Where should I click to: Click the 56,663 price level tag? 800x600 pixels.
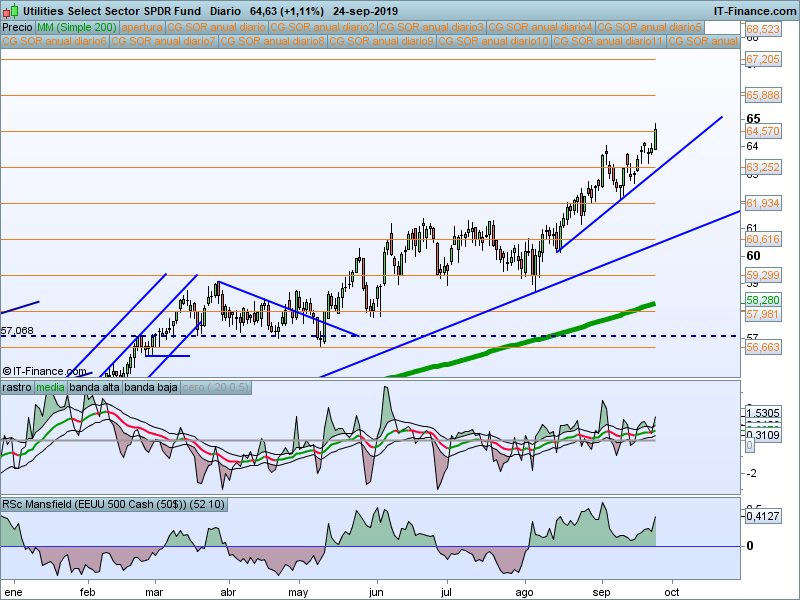click(763, 347)
